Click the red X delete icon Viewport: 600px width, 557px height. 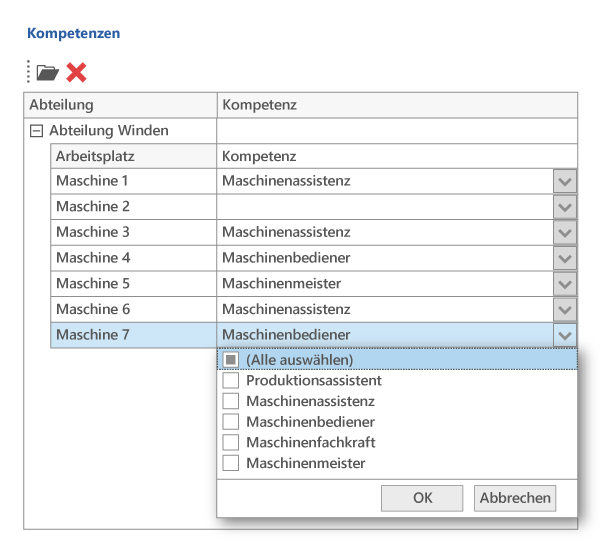76,72
